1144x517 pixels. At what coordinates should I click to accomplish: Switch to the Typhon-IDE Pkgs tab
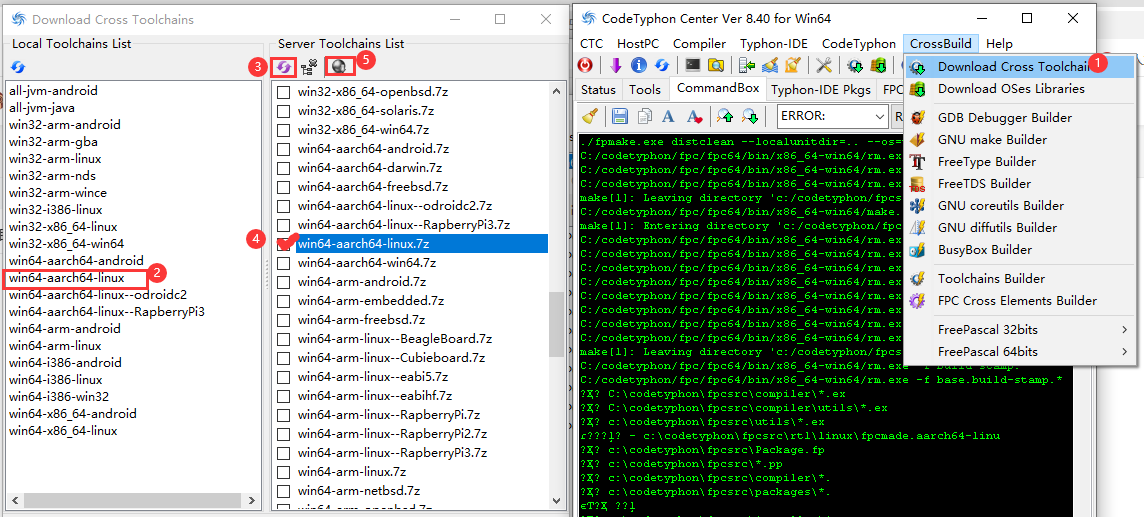(821, 90)
